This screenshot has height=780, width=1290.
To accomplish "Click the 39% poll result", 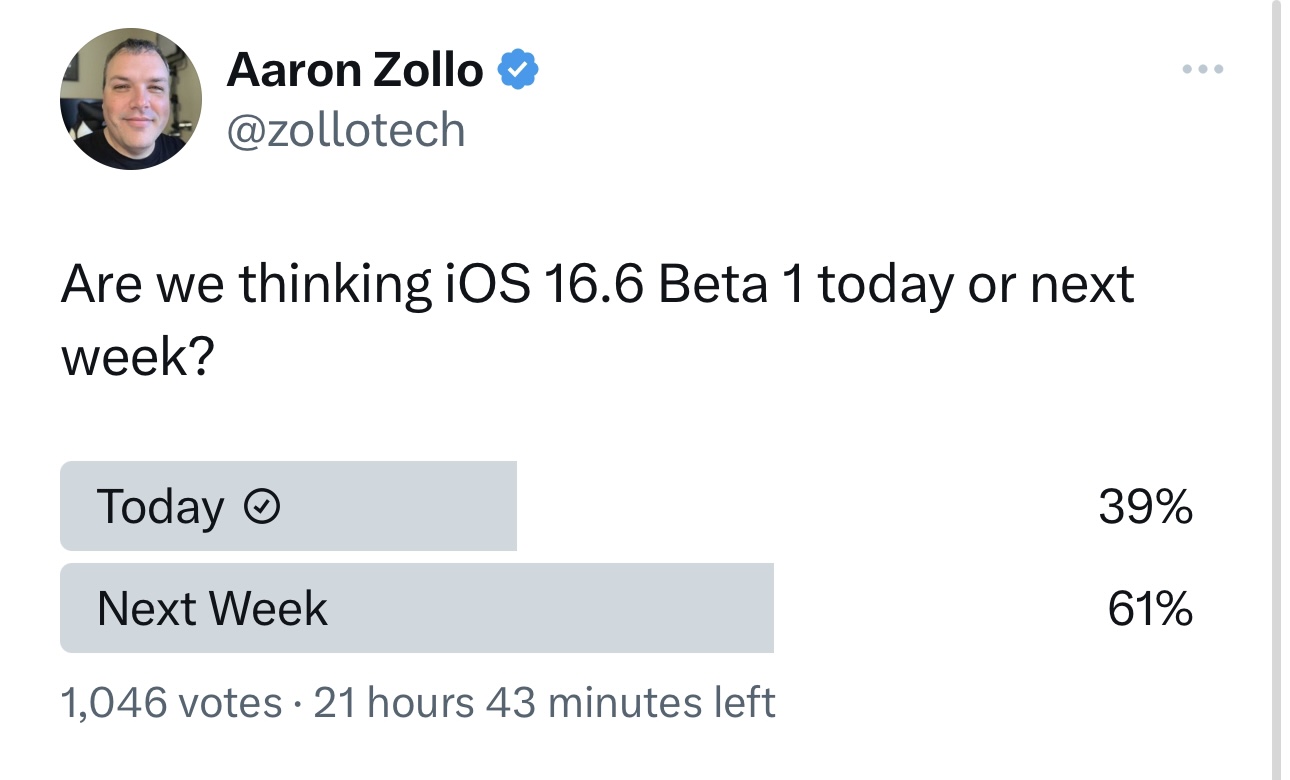I will pyautogui.click(x=1145, y=507).
